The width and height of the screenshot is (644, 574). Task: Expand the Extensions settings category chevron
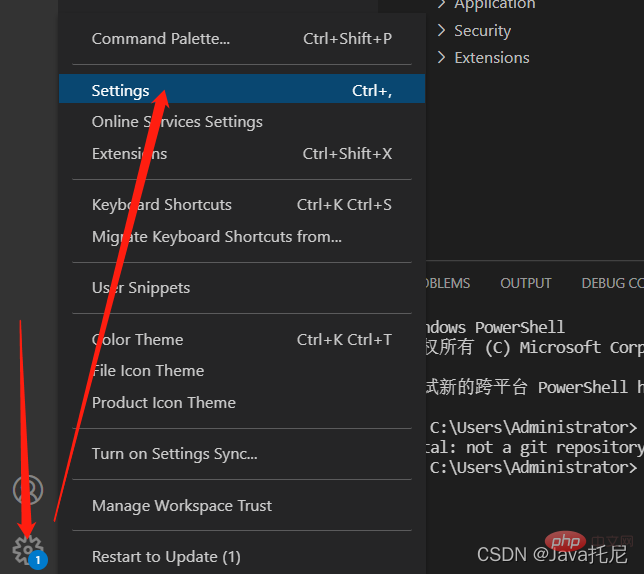point(442,57)
